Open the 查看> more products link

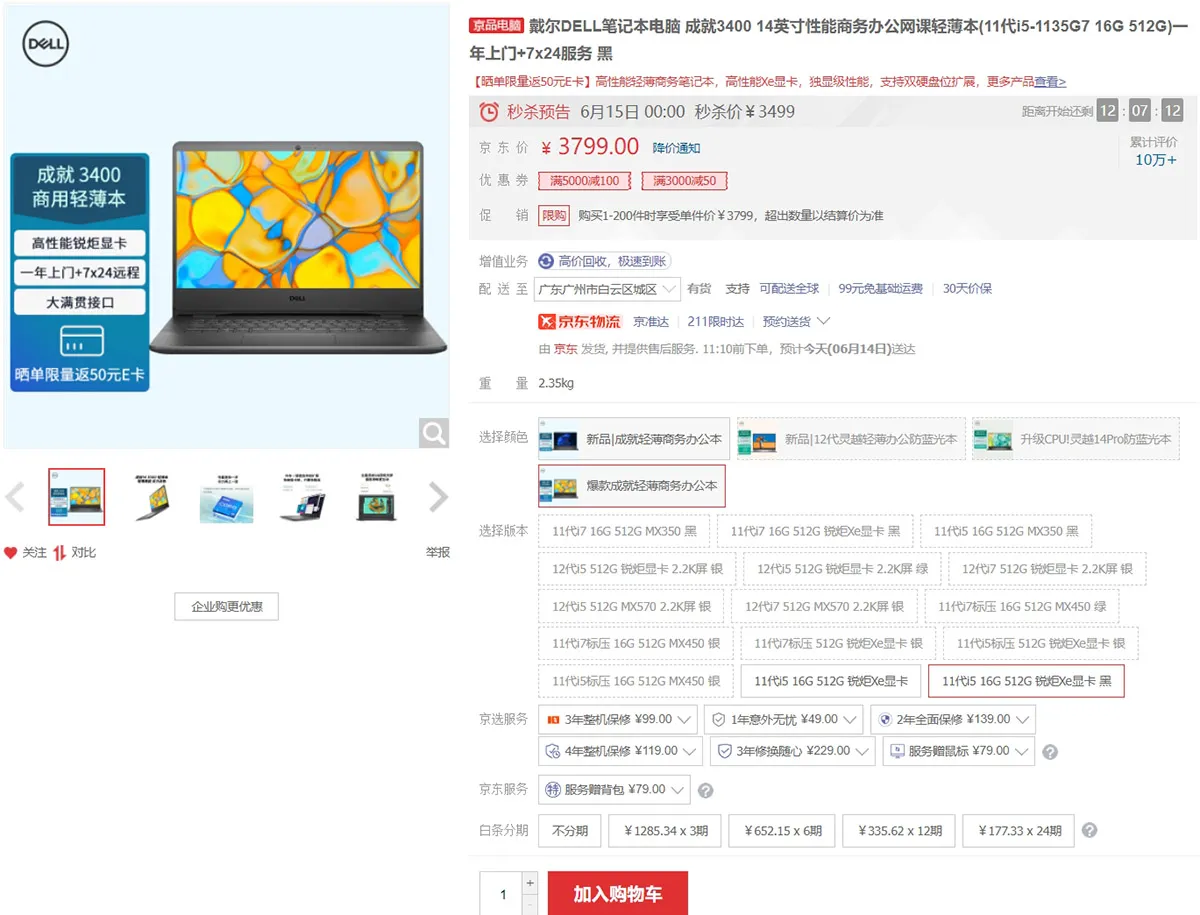pyautogui.click(x=1050, y=82)
